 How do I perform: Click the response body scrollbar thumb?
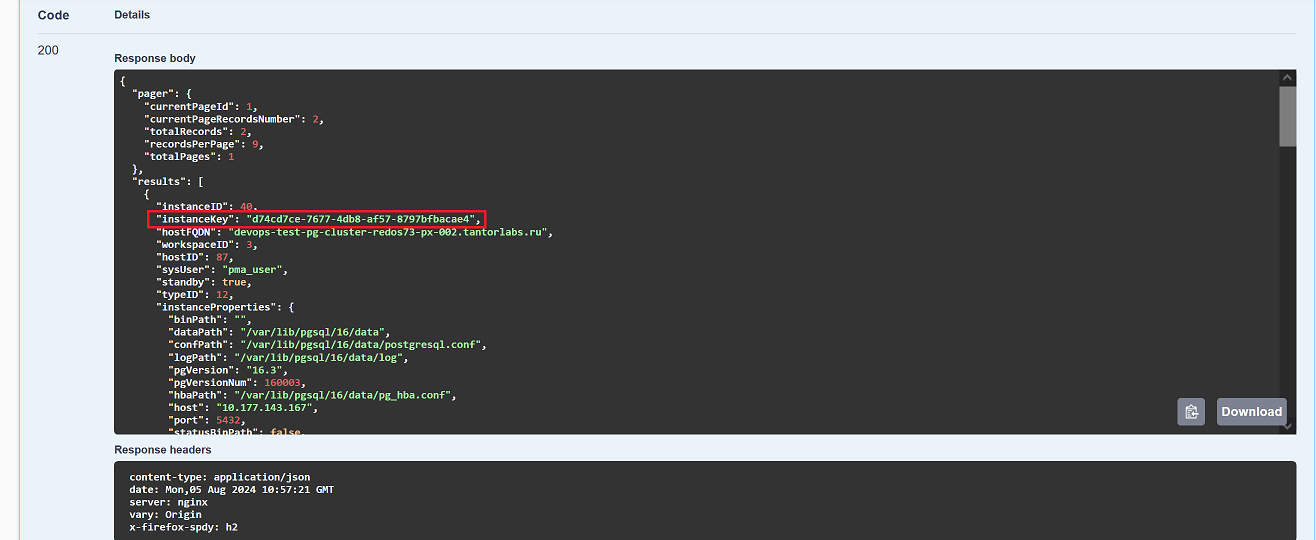tap(1287, 117)
